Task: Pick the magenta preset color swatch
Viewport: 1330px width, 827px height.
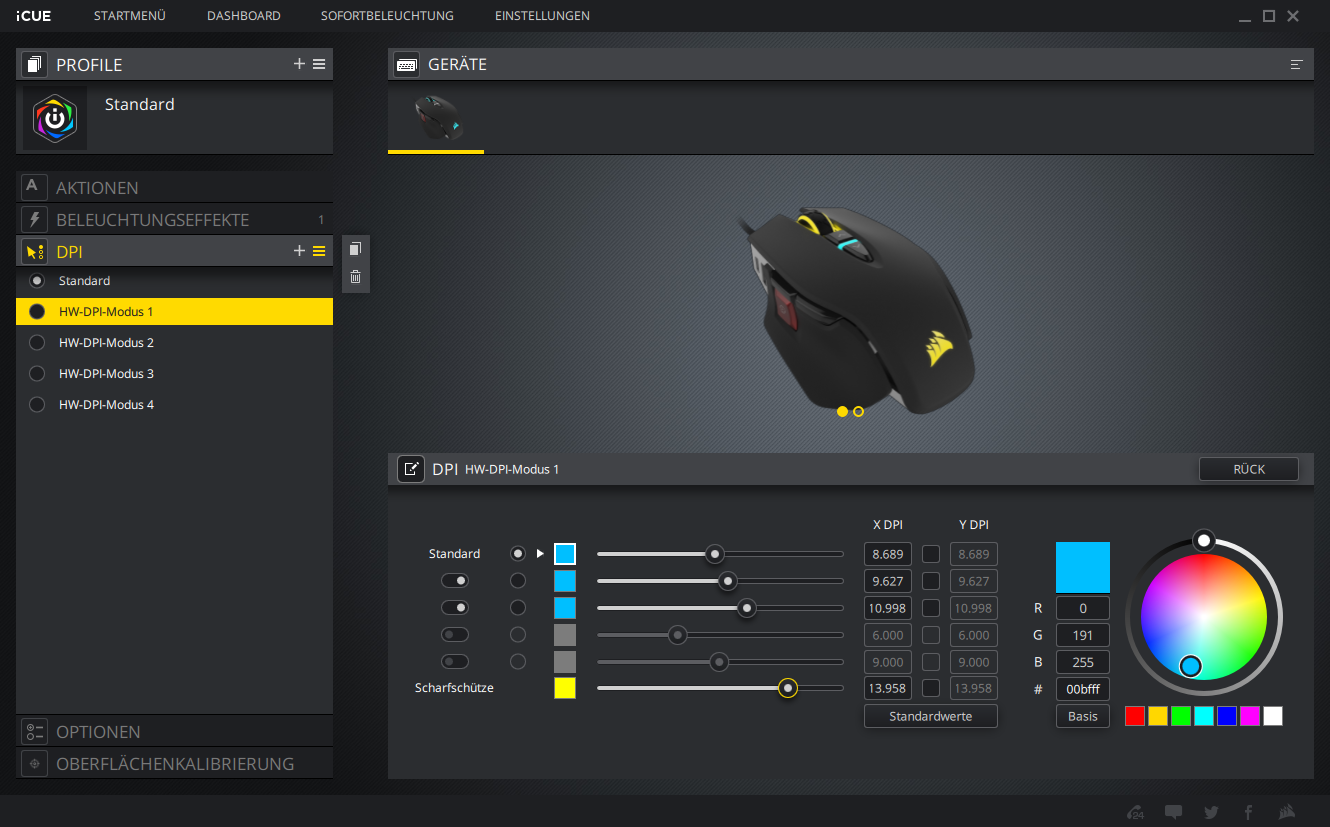Action: (x=1249, y=716)
